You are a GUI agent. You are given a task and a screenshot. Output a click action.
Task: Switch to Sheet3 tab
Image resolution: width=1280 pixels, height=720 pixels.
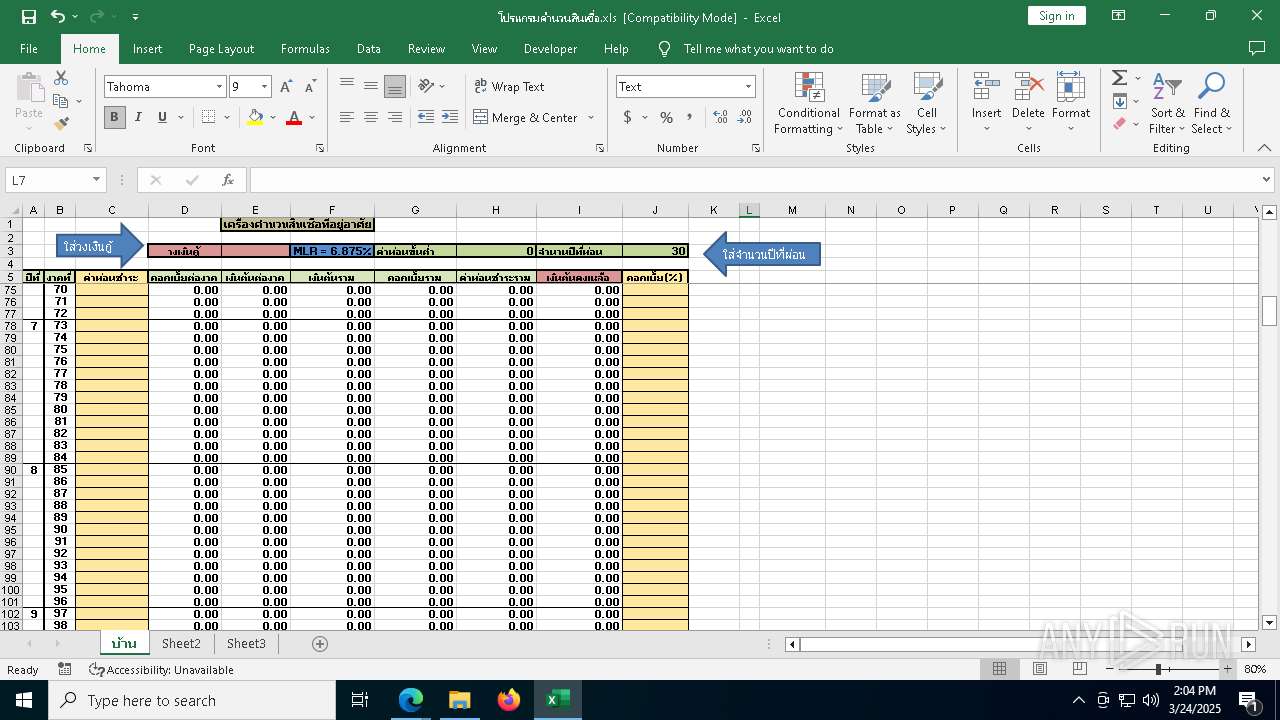tap(246, 644)
